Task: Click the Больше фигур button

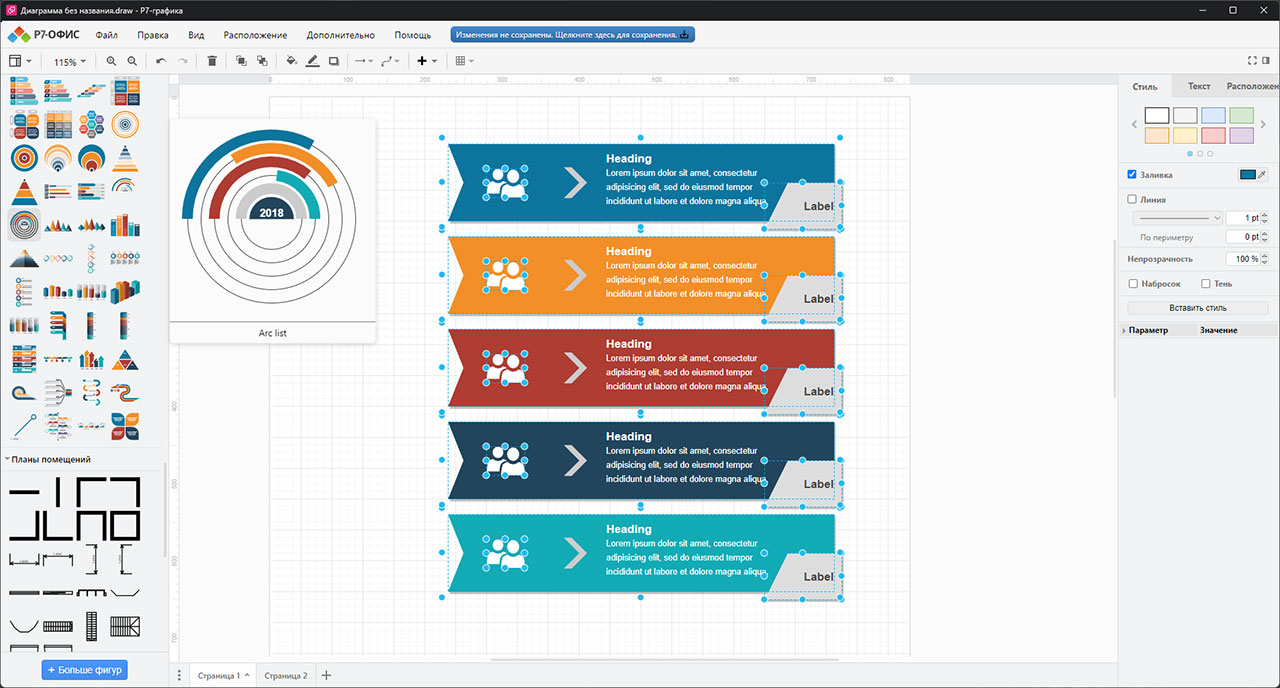Action: coord(85,669)
